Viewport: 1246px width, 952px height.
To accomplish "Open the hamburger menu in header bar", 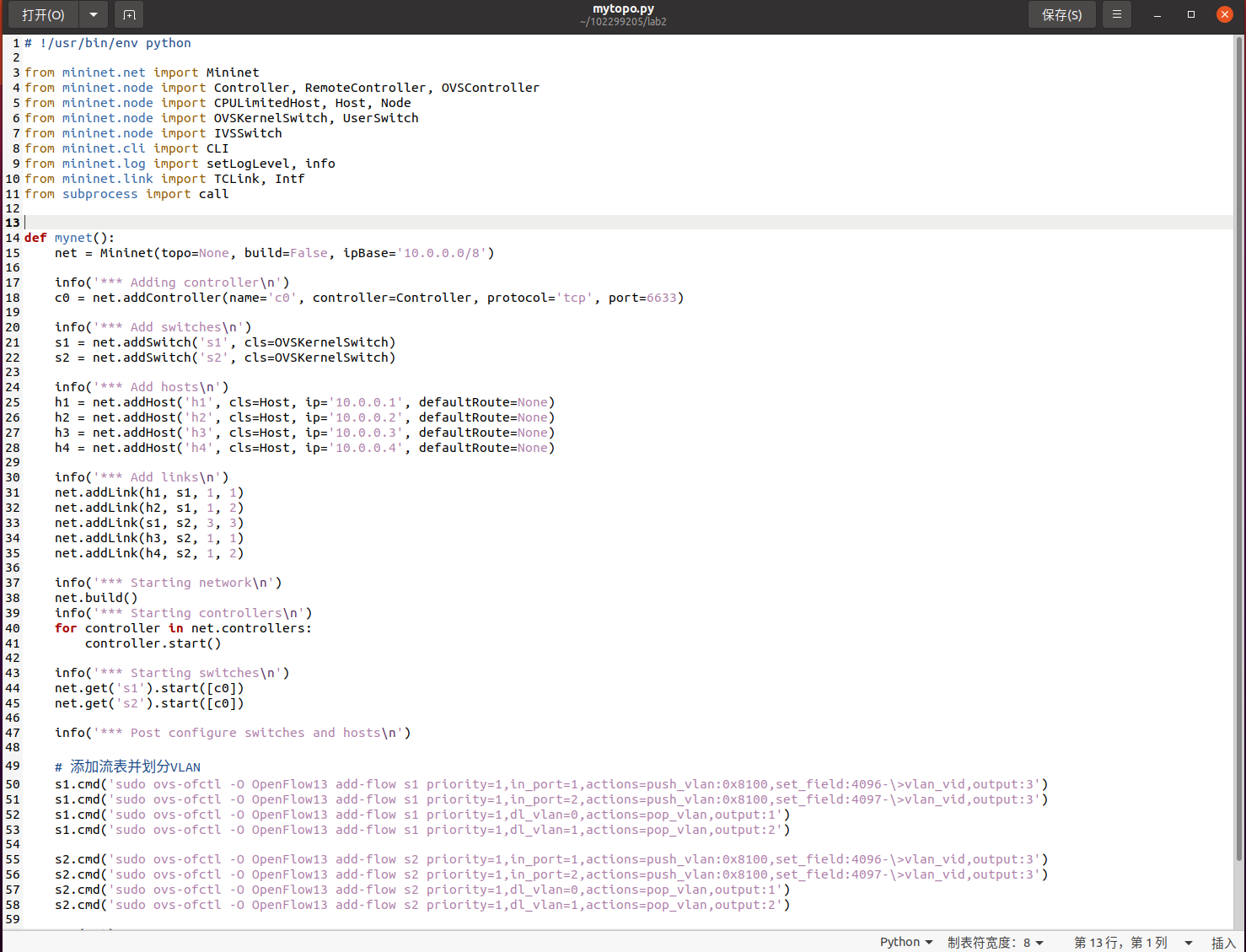I will (1116, 14).
